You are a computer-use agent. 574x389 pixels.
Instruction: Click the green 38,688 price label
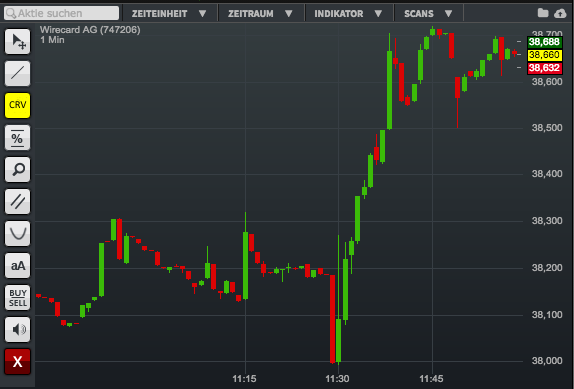pyautogui.click(x=544, y=42)
